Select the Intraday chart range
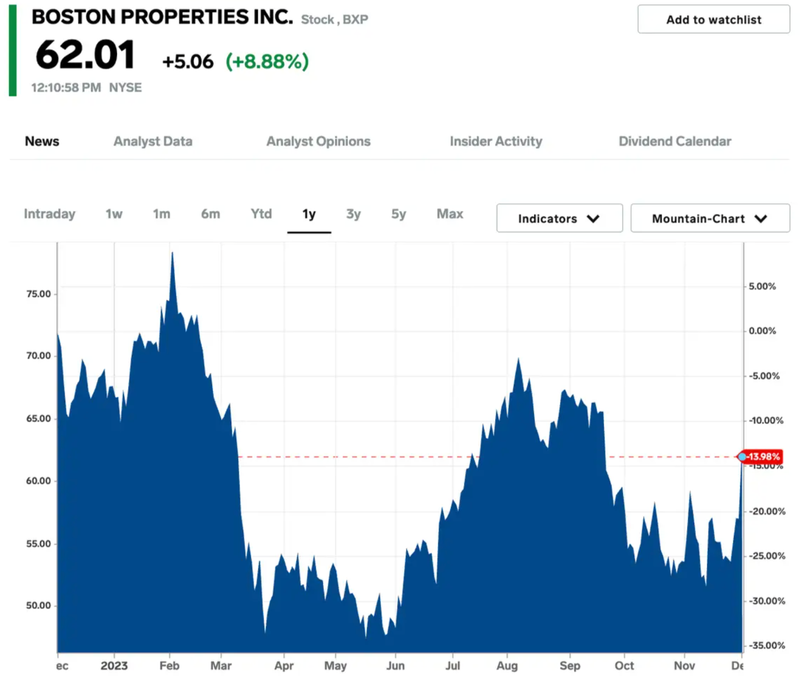Screen dimensions: 800x676 pyautogui.click(x=49, y=214)
